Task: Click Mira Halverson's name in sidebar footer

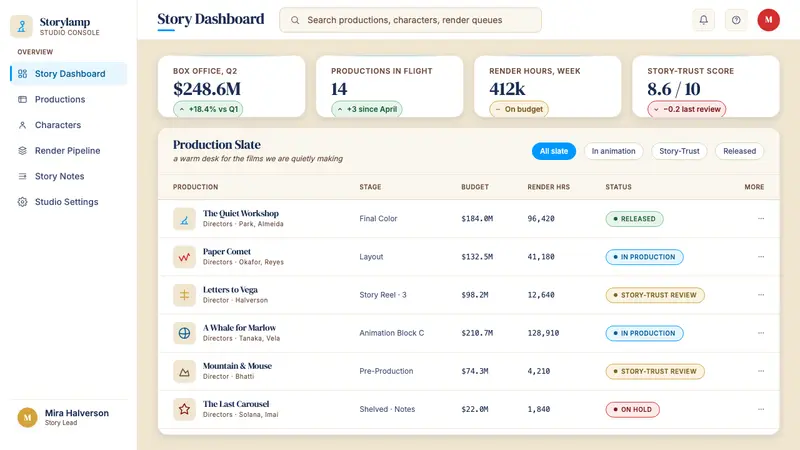Action: coord(77,413)
